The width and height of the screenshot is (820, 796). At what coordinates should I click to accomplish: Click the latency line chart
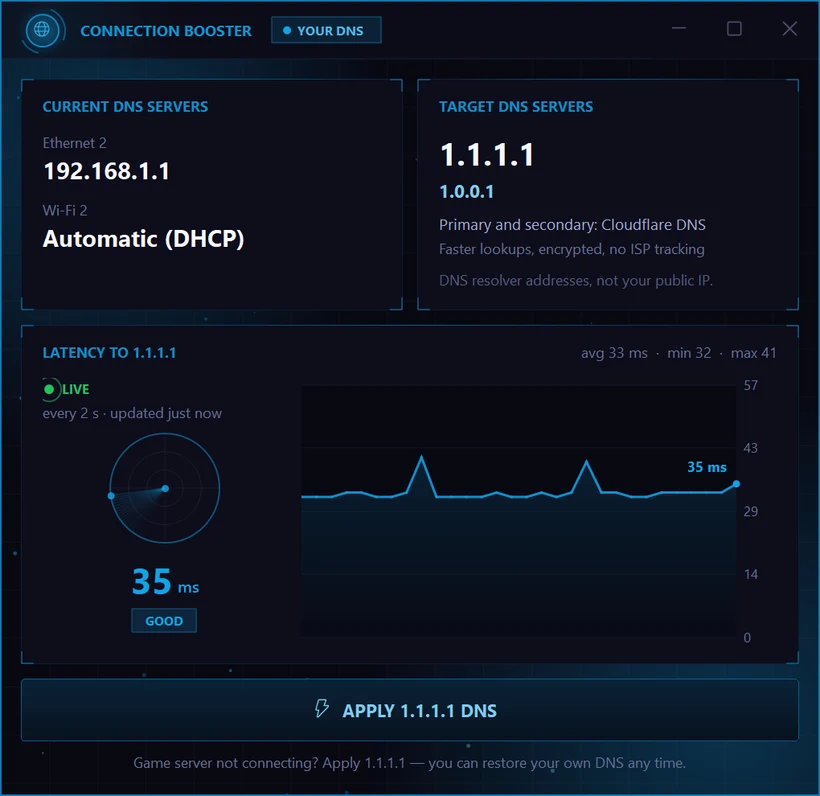point(519,511)
